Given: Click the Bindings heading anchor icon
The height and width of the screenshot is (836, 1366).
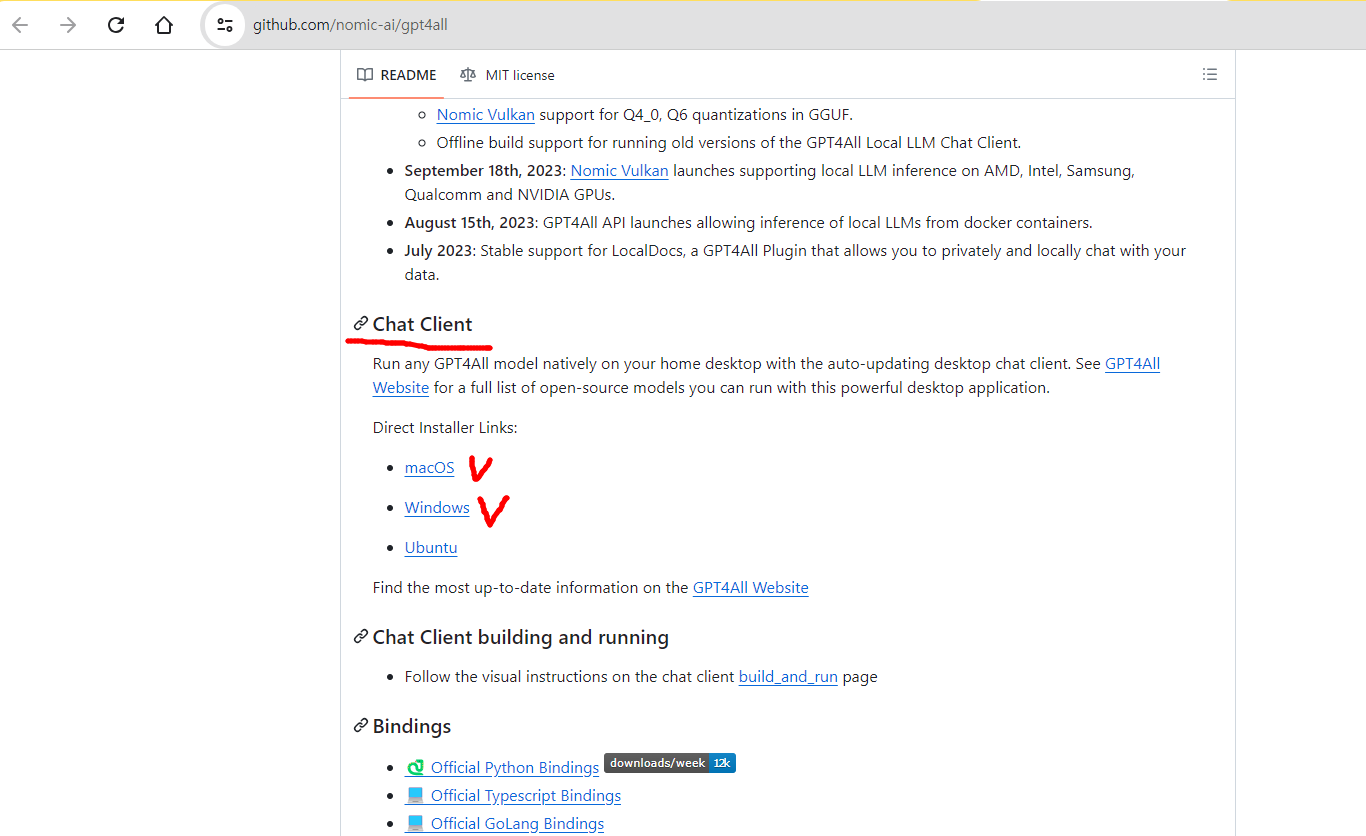Looking at the screenshot, I should pyautogui.click(x=361, y=726).
